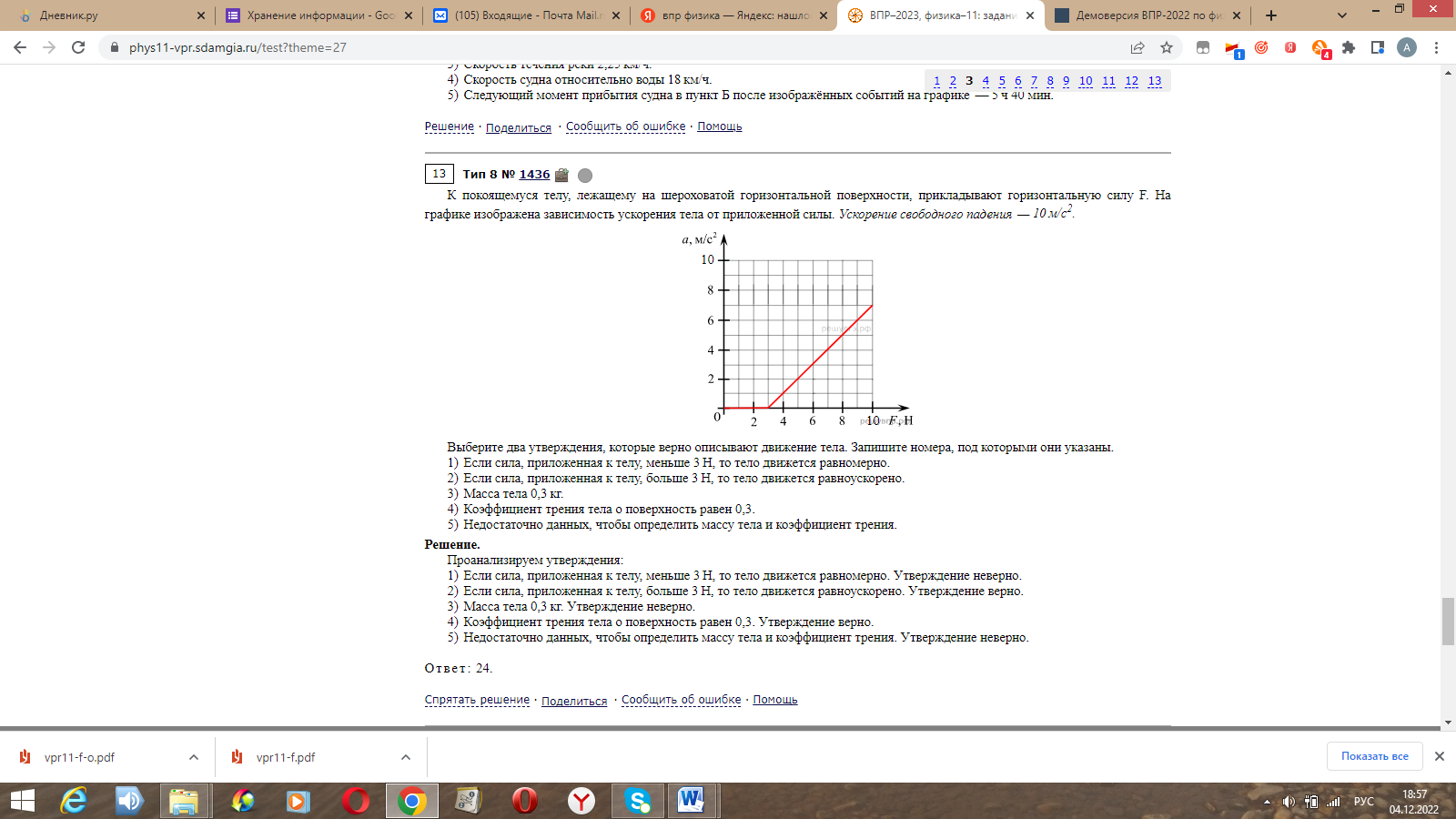Click the РУС language indicator
Screen dimensions: 1456x819
tap(1363, 802)
